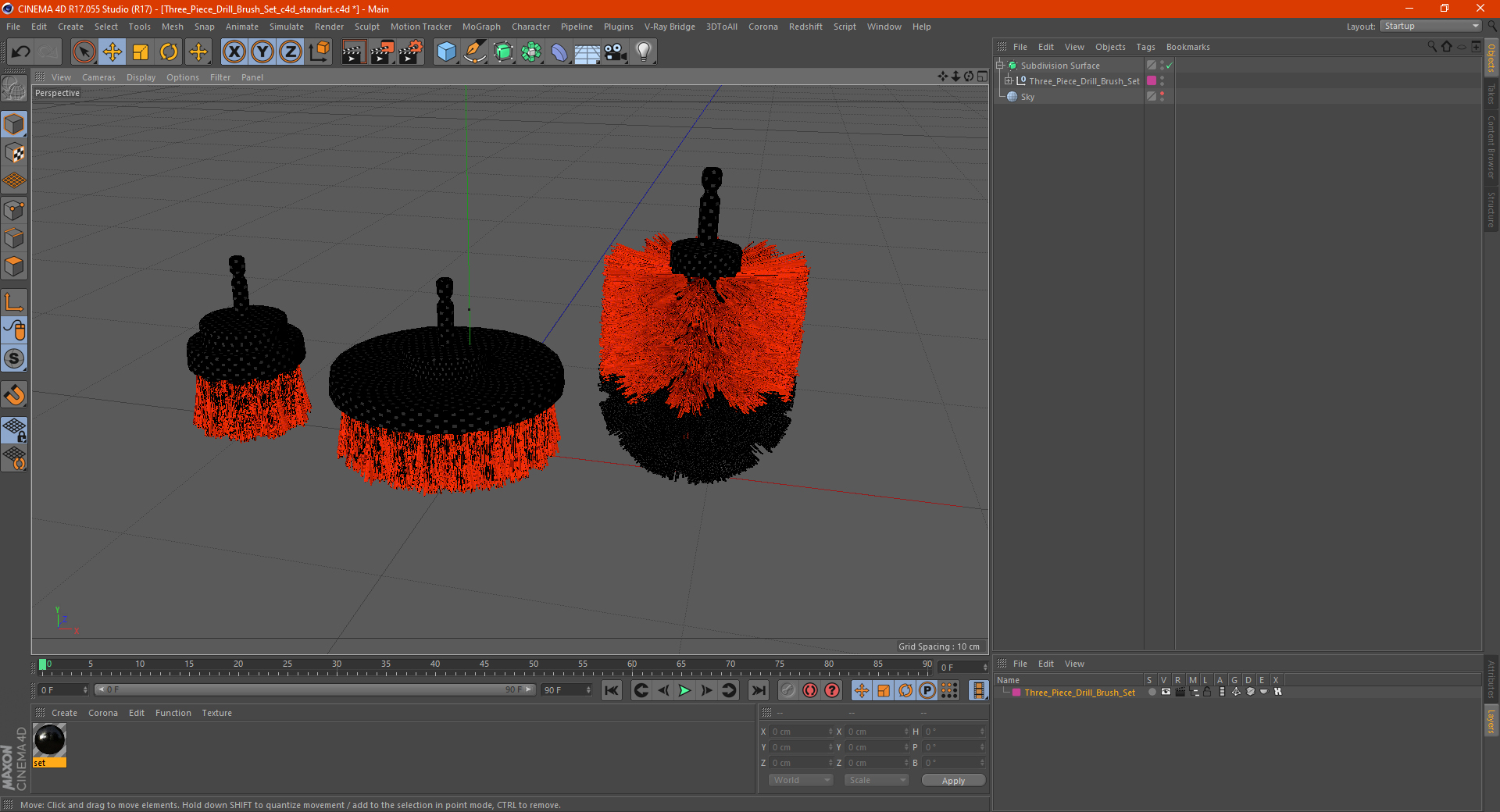Open the Spline Pen tool
The image size is (1500, 812).
pos(474,52)
